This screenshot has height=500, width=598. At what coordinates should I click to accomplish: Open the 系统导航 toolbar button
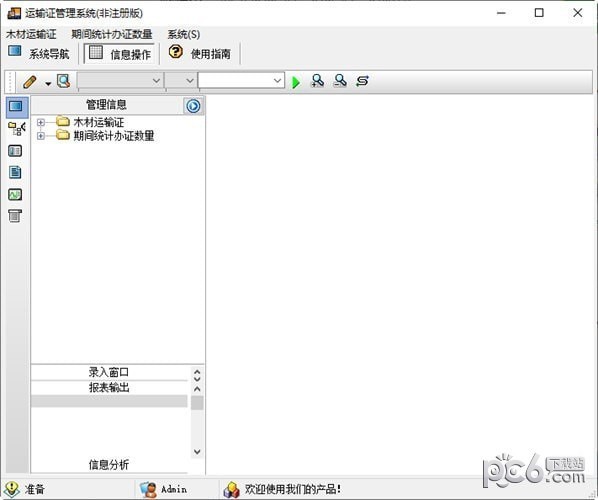(39, 53)
